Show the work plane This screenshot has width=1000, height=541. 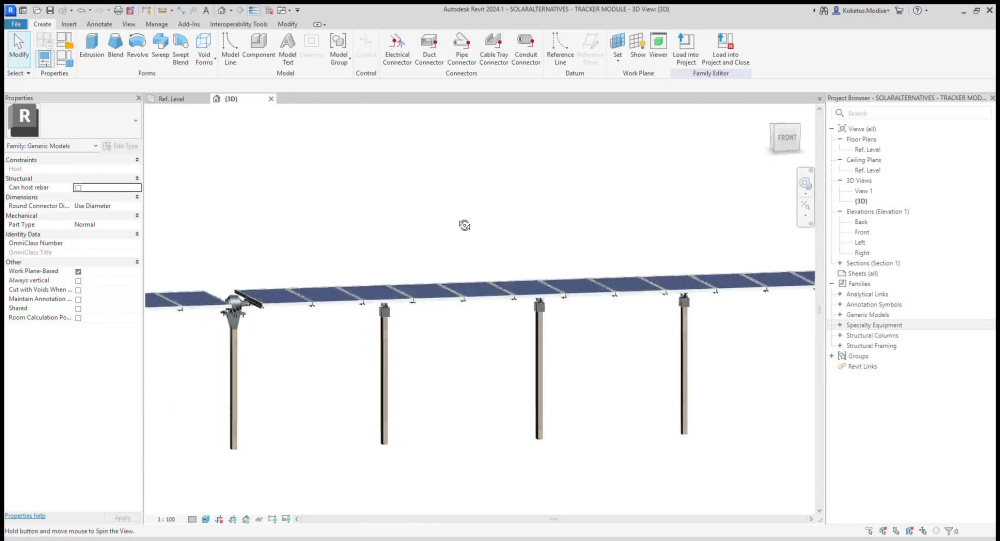pos(638,46)
